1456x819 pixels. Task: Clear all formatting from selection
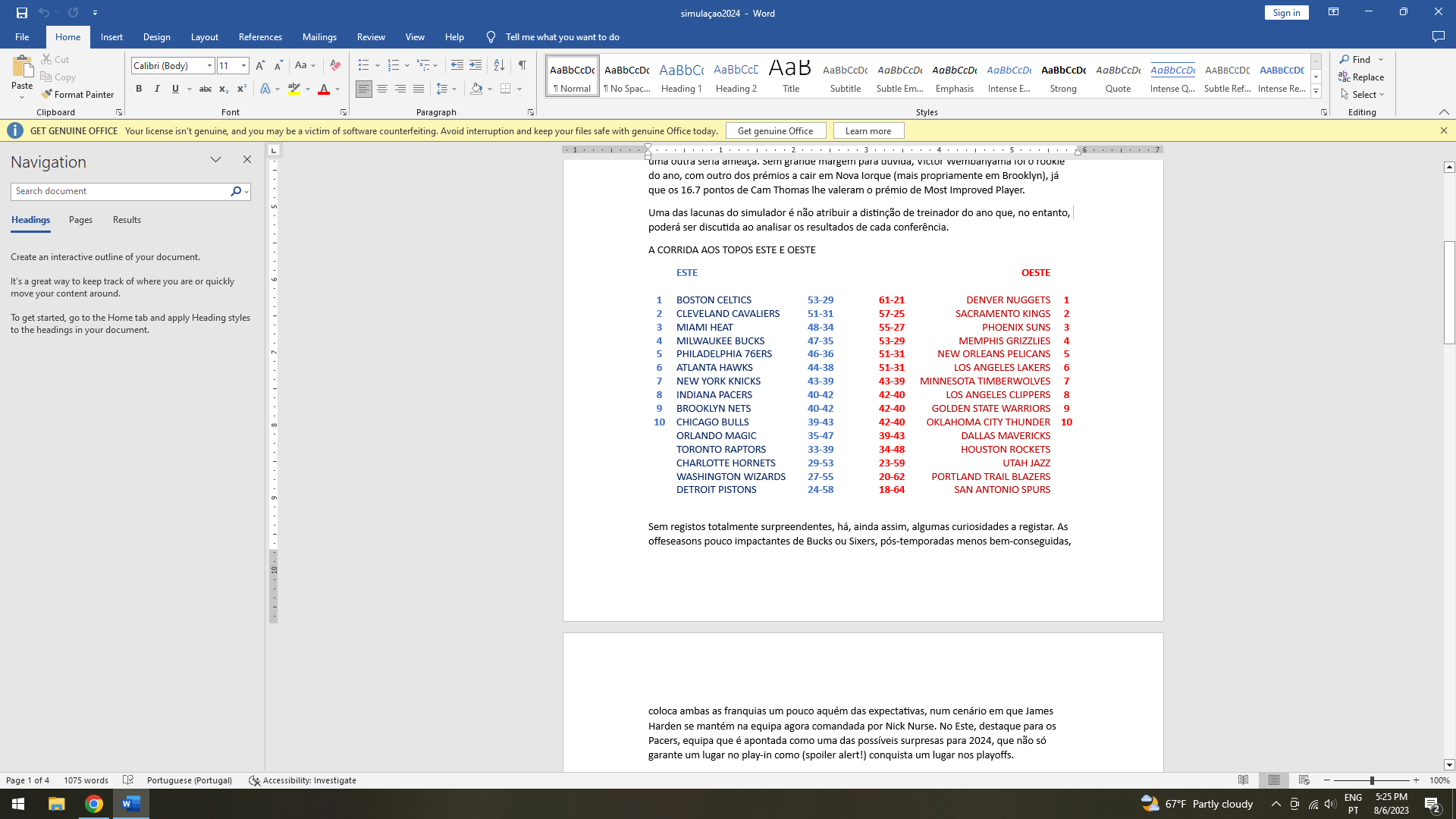(335, 66)
